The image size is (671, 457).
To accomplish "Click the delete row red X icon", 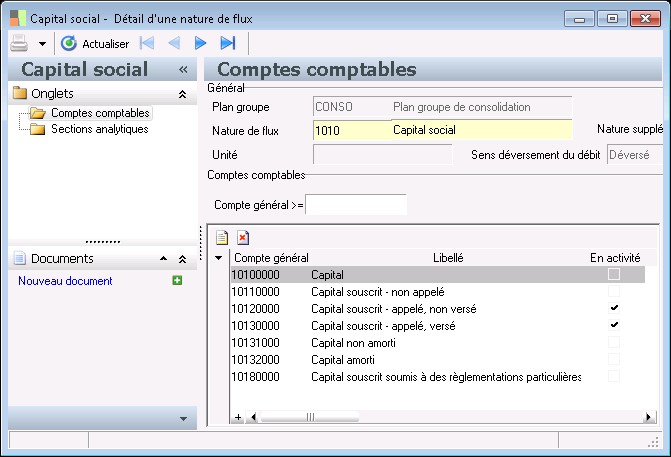I will pyautogui.click(x=243, y=237).
